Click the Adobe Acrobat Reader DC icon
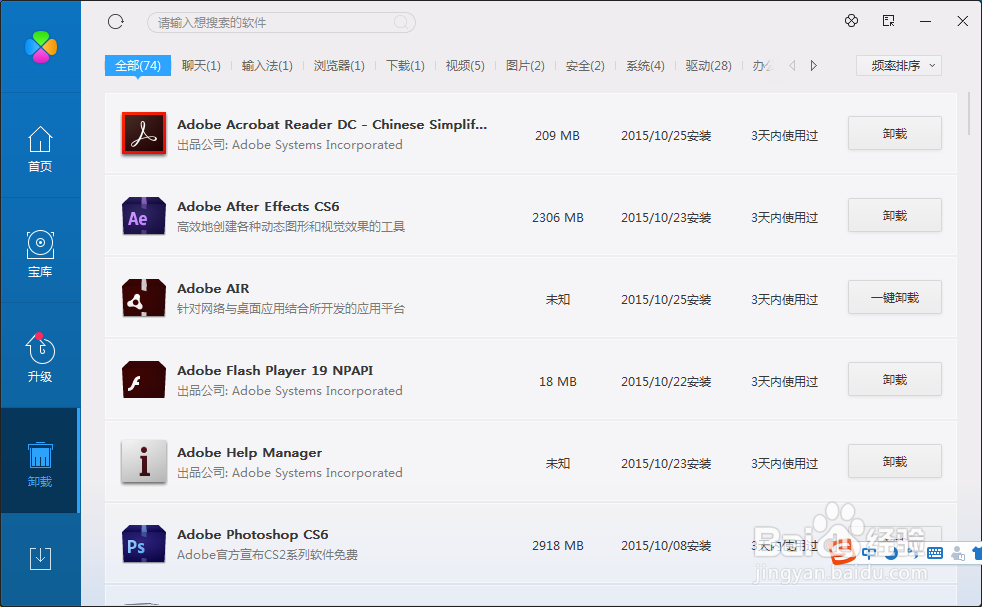The width and height of the screenshot is (982, 607). coord(144,133)
